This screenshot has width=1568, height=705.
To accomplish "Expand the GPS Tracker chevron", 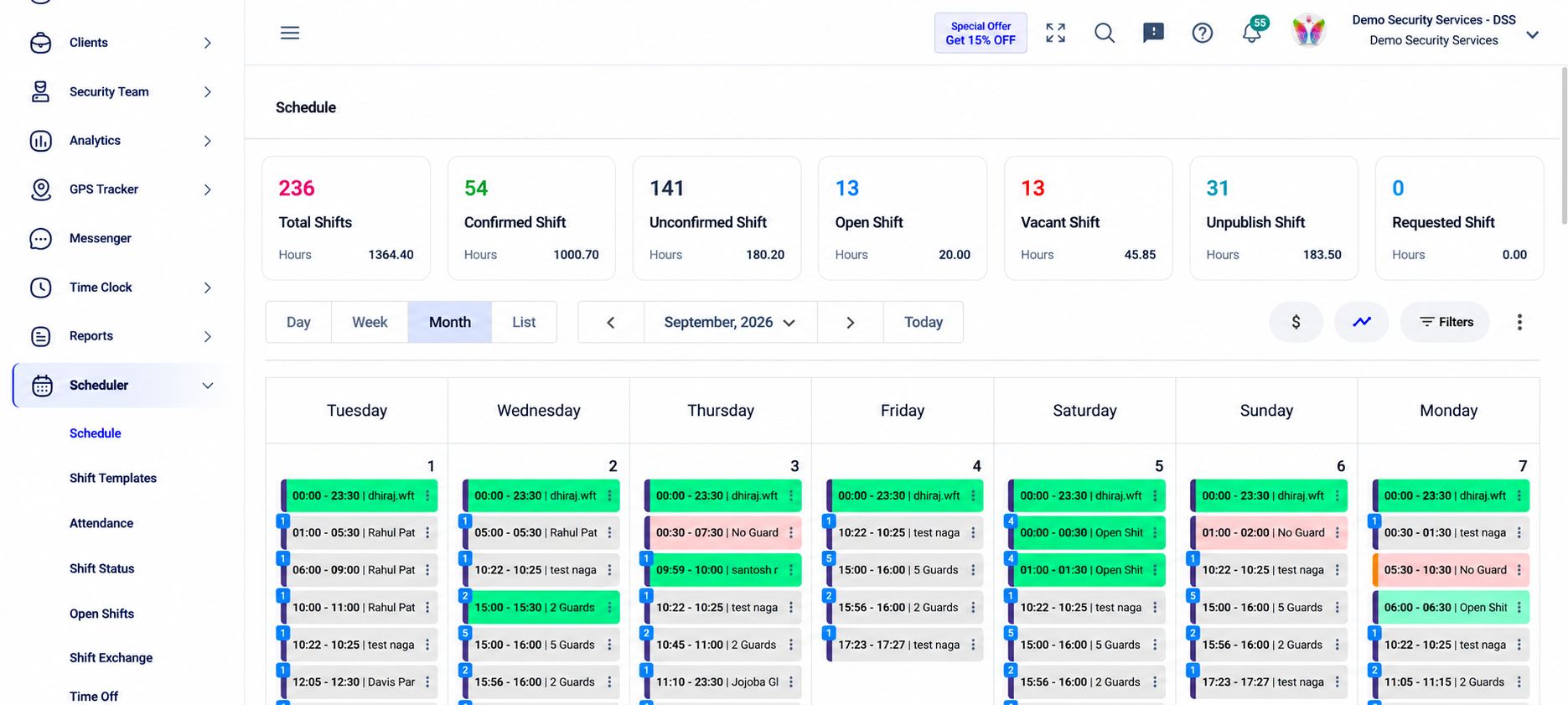I will click(207, 189).
